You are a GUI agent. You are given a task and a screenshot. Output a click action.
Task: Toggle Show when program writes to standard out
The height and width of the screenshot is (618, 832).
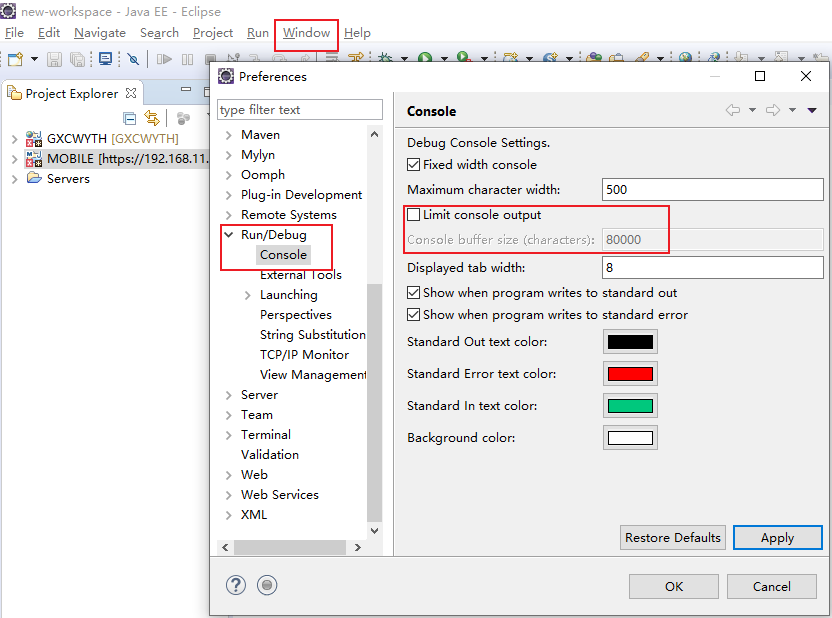413,293
